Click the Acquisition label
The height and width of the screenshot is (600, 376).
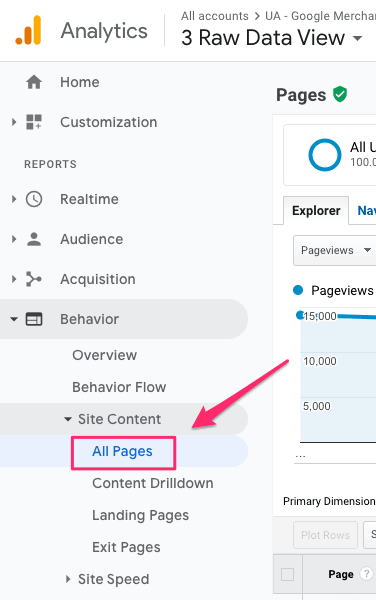pyautogui.click(x=98, y=279)
